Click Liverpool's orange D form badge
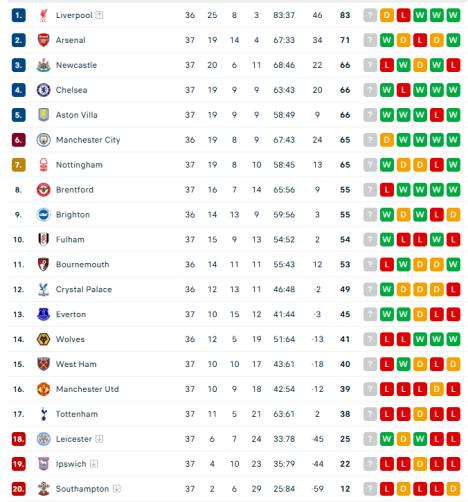Screen dimensions: 468x502 coord(387,15)
